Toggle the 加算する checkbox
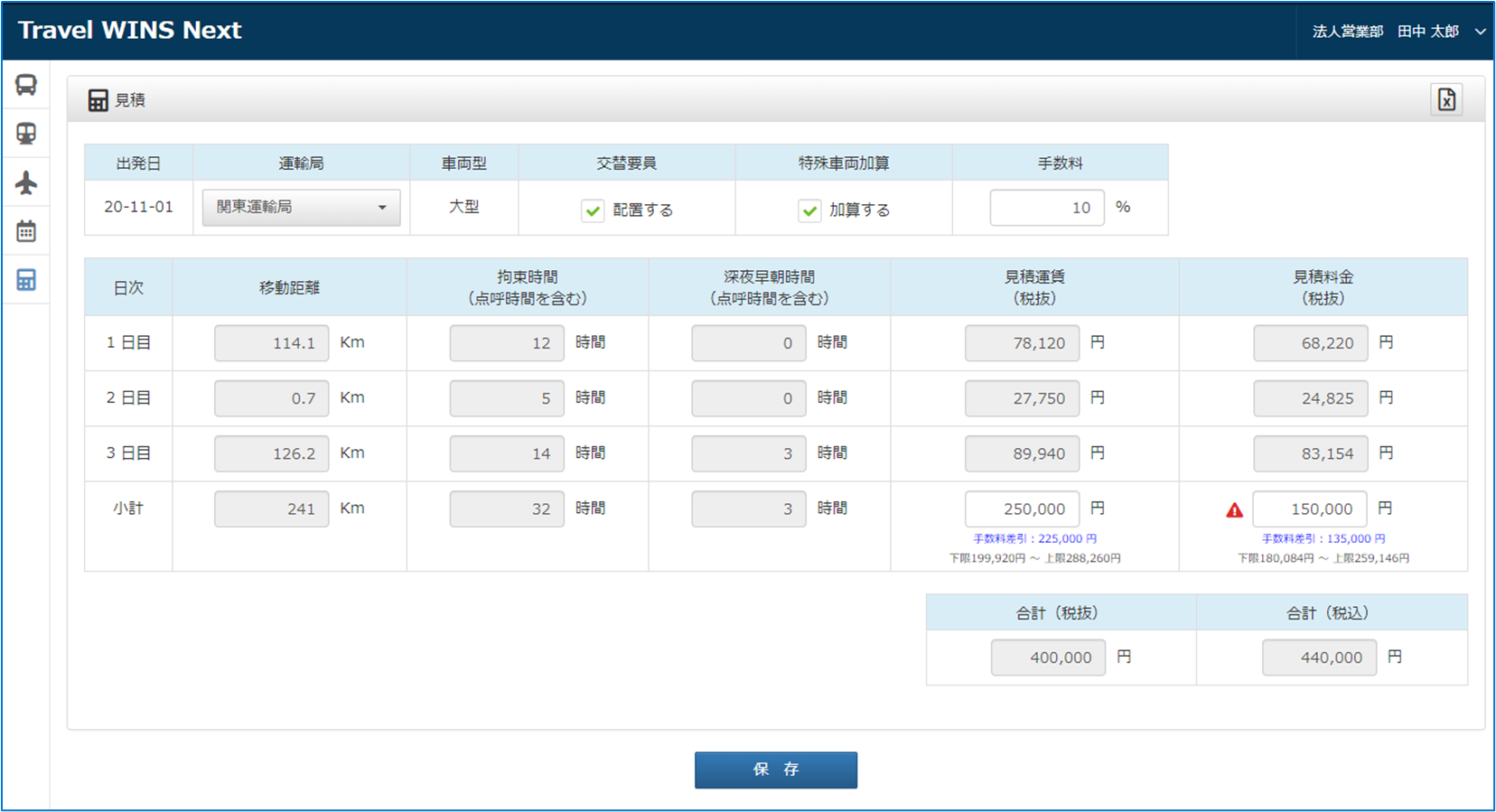 (x=809, y=210)
